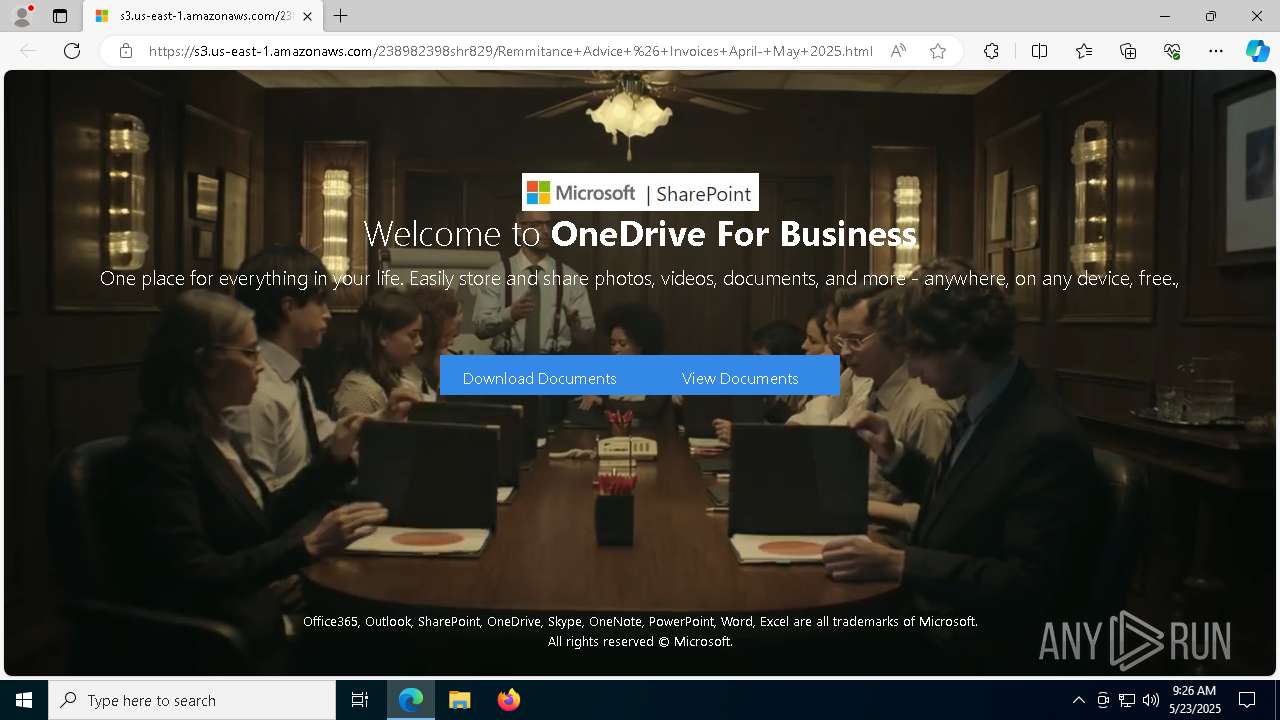Toggle split screen view icon
The image size is (1280, 720).
(1039, 51)
